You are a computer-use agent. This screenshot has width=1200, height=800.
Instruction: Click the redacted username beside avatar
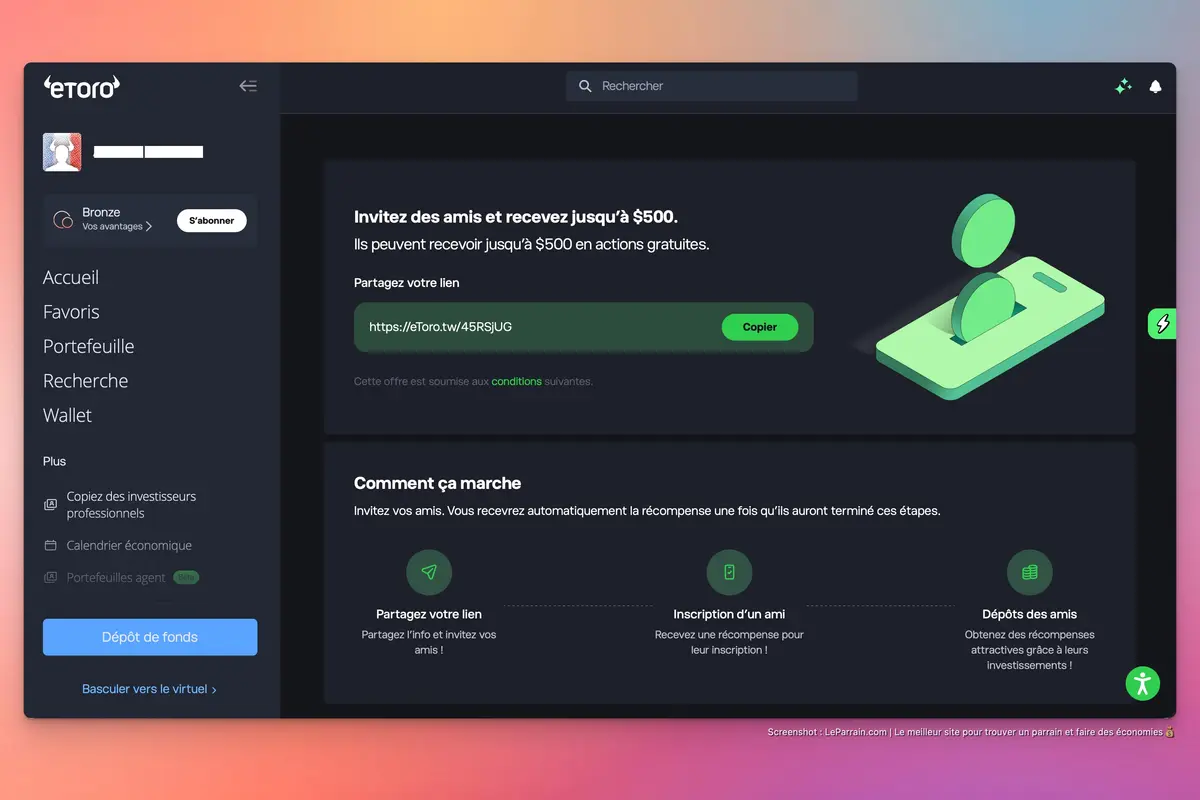(148, 152)
